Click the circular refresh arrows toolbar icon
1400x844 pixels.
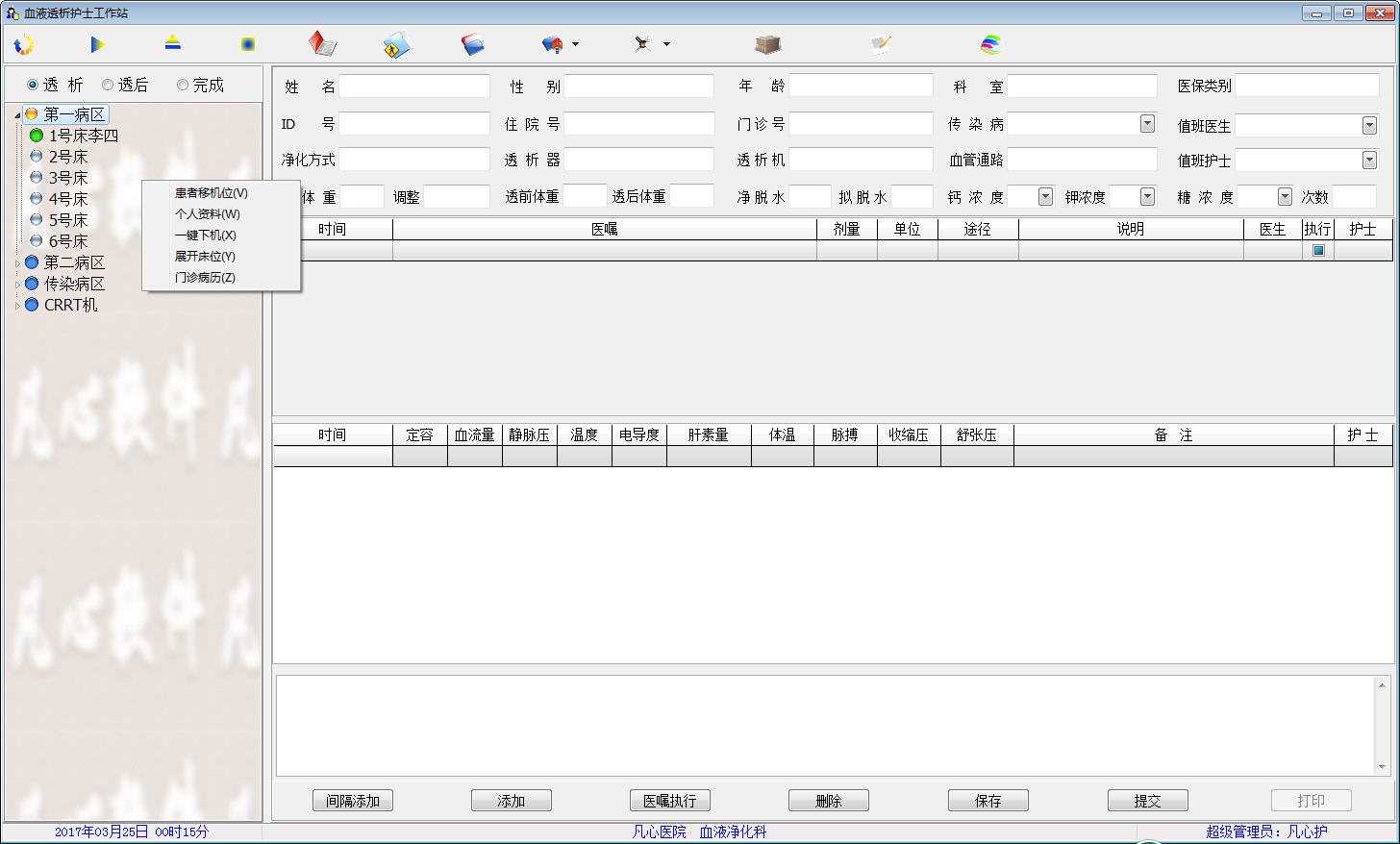click(25, 44)
